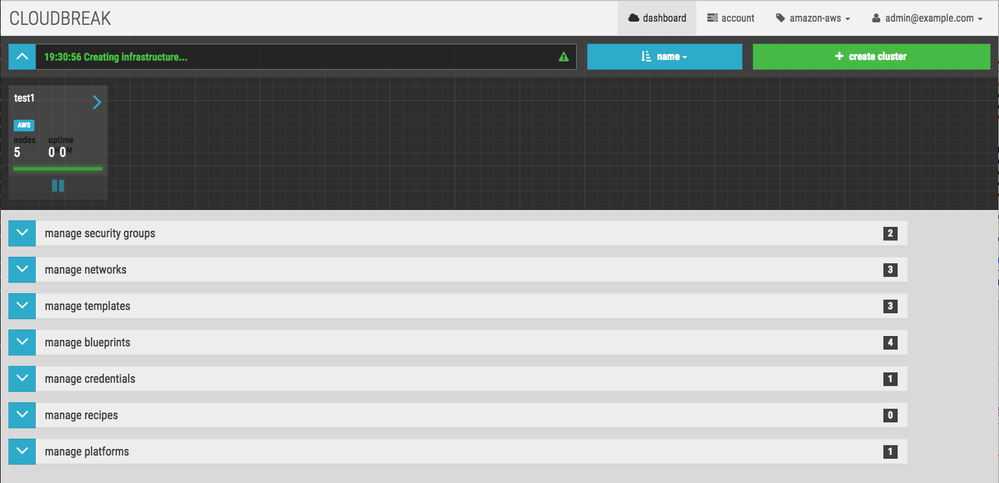This screenshot has height=483, width=999.
Task: Expand manage security groups chevron
Action: click(x=22, y=233)
